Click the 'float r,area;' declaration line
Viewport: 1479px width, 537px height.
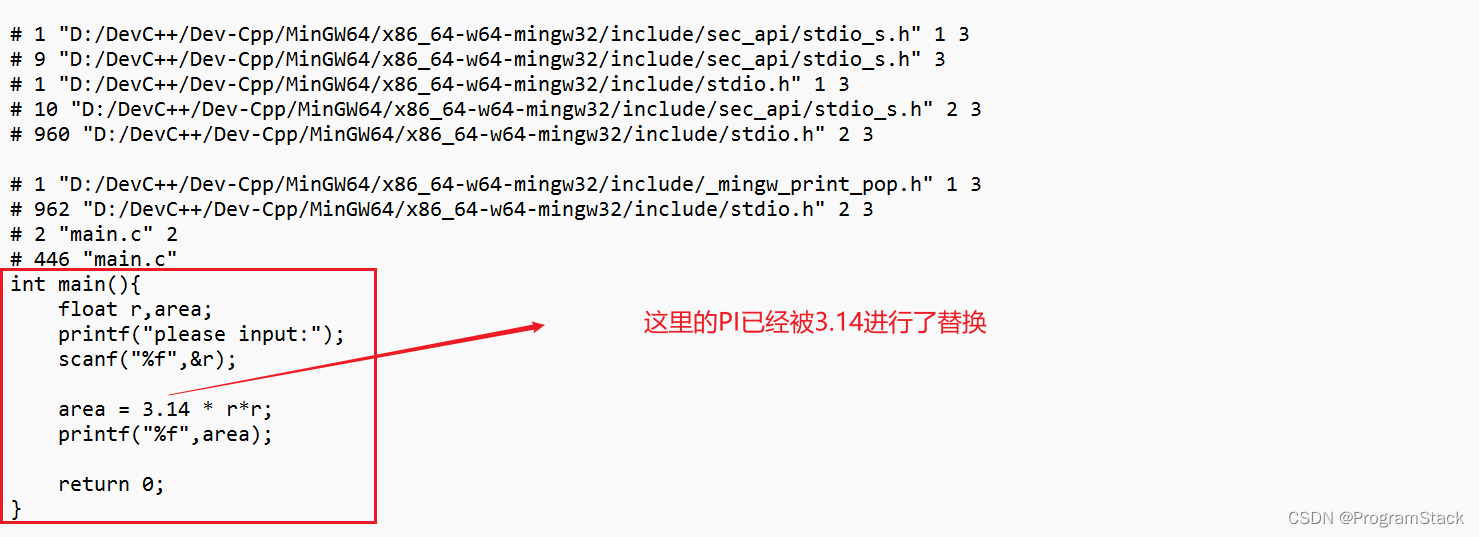point(135,309)
